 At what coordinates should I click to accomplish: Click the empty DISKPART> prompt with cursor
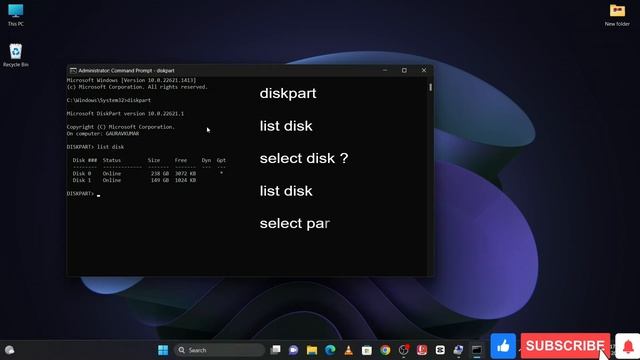83,193
